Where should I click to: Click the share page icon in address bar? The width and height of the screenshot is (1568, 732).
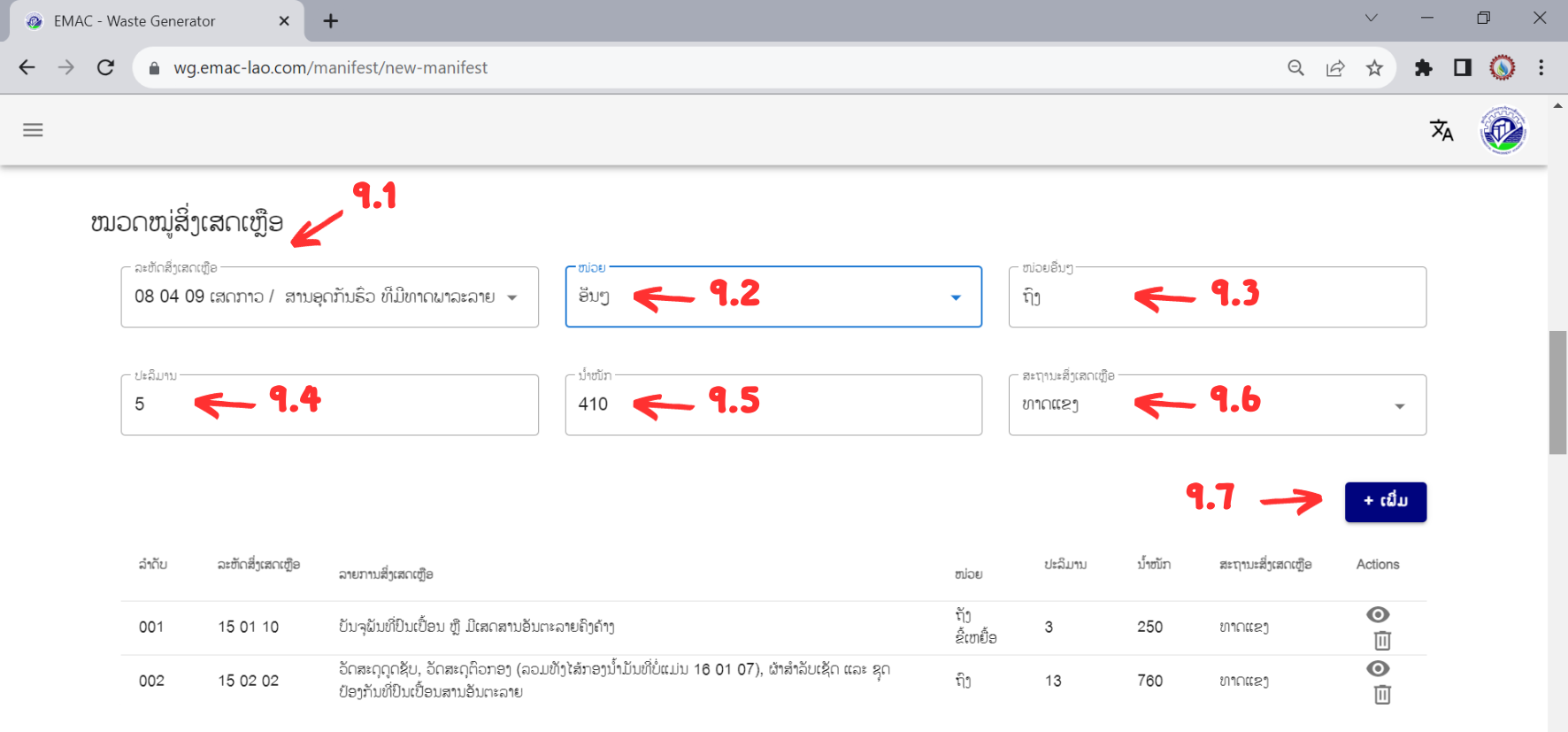(1335, 68)
